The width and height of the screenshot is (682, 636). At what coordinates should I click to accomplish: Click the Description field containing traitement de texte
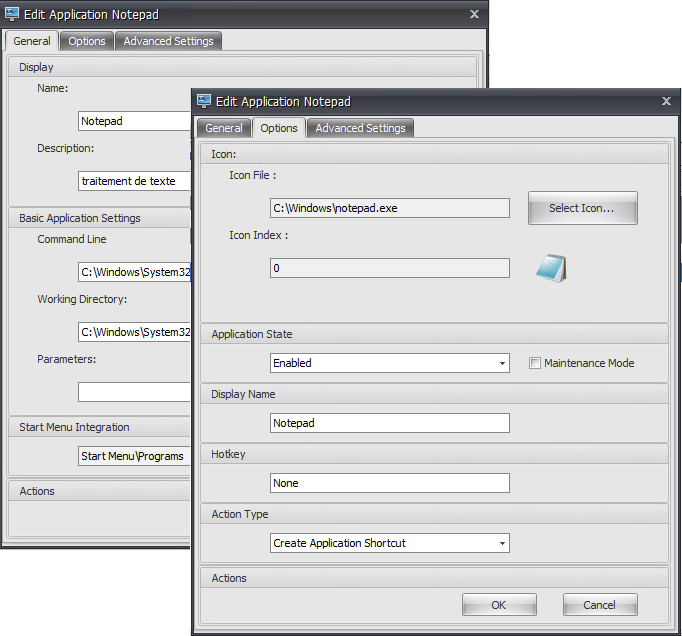133,181
